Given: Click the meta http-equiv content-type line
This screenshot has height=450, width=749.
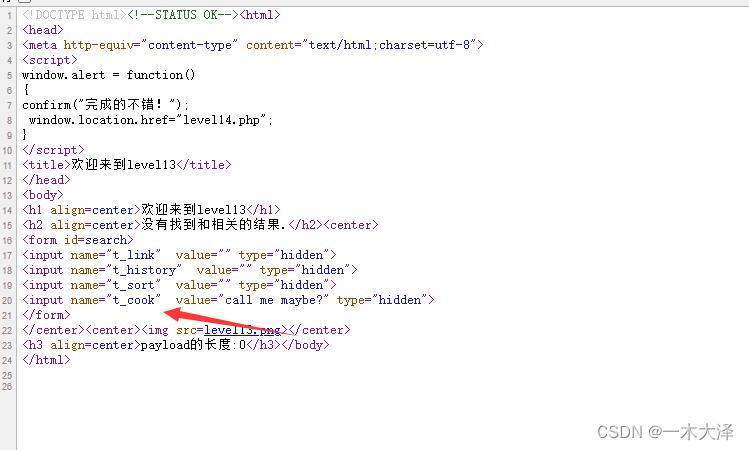Looking at the screenshot, I should (253, 45).
